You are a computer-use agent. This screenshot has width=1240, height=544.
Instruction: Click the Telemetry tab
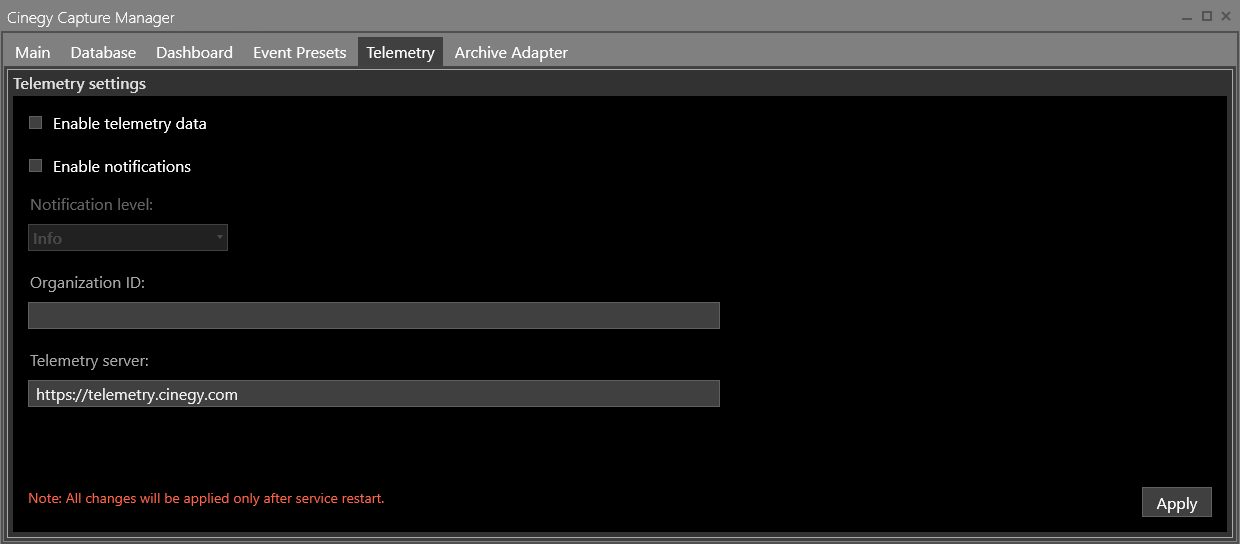pyautogui.click(x=400, y=53)
